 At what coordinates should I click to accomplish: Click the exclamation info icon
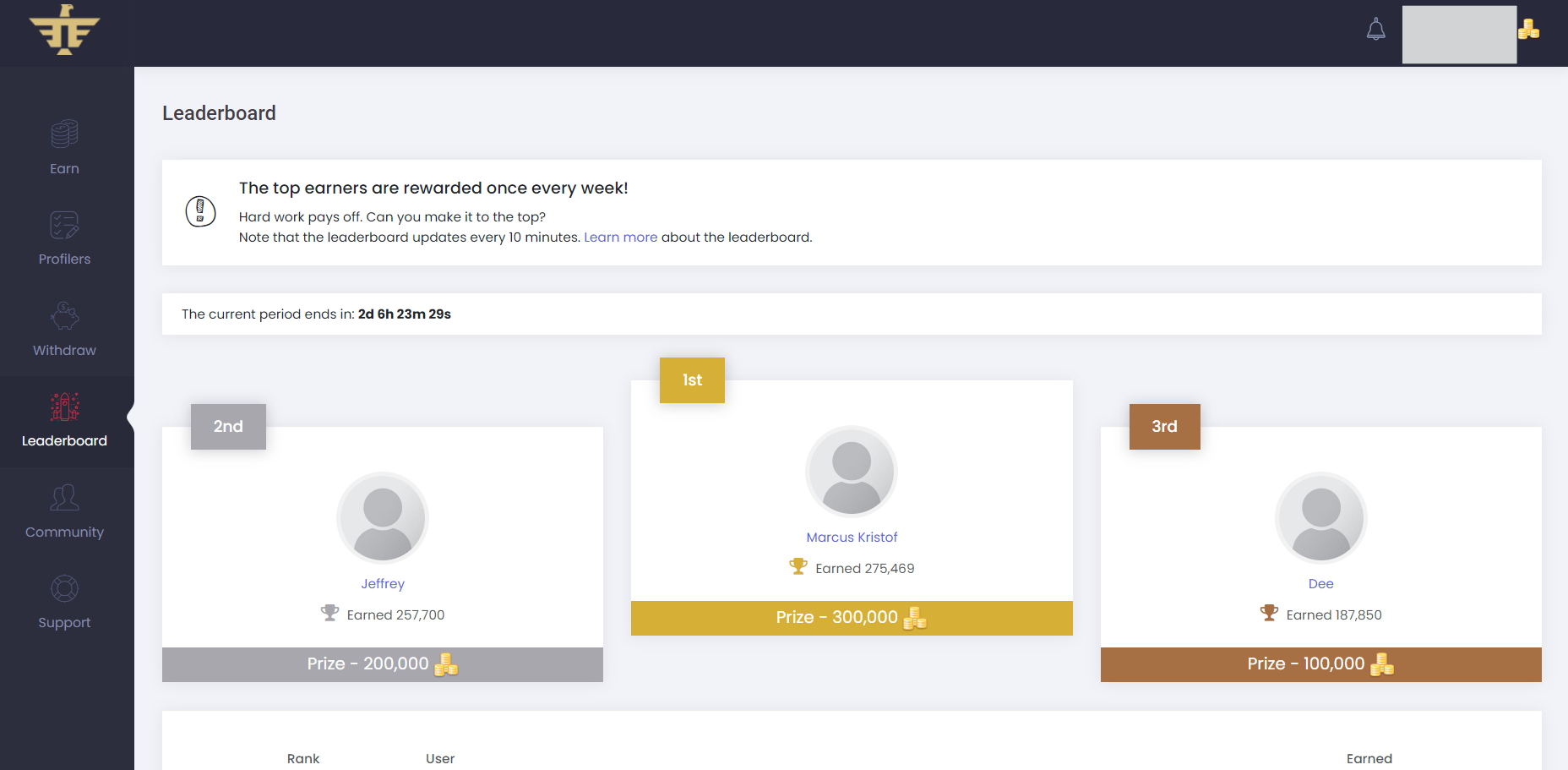[x=200, y=211]
